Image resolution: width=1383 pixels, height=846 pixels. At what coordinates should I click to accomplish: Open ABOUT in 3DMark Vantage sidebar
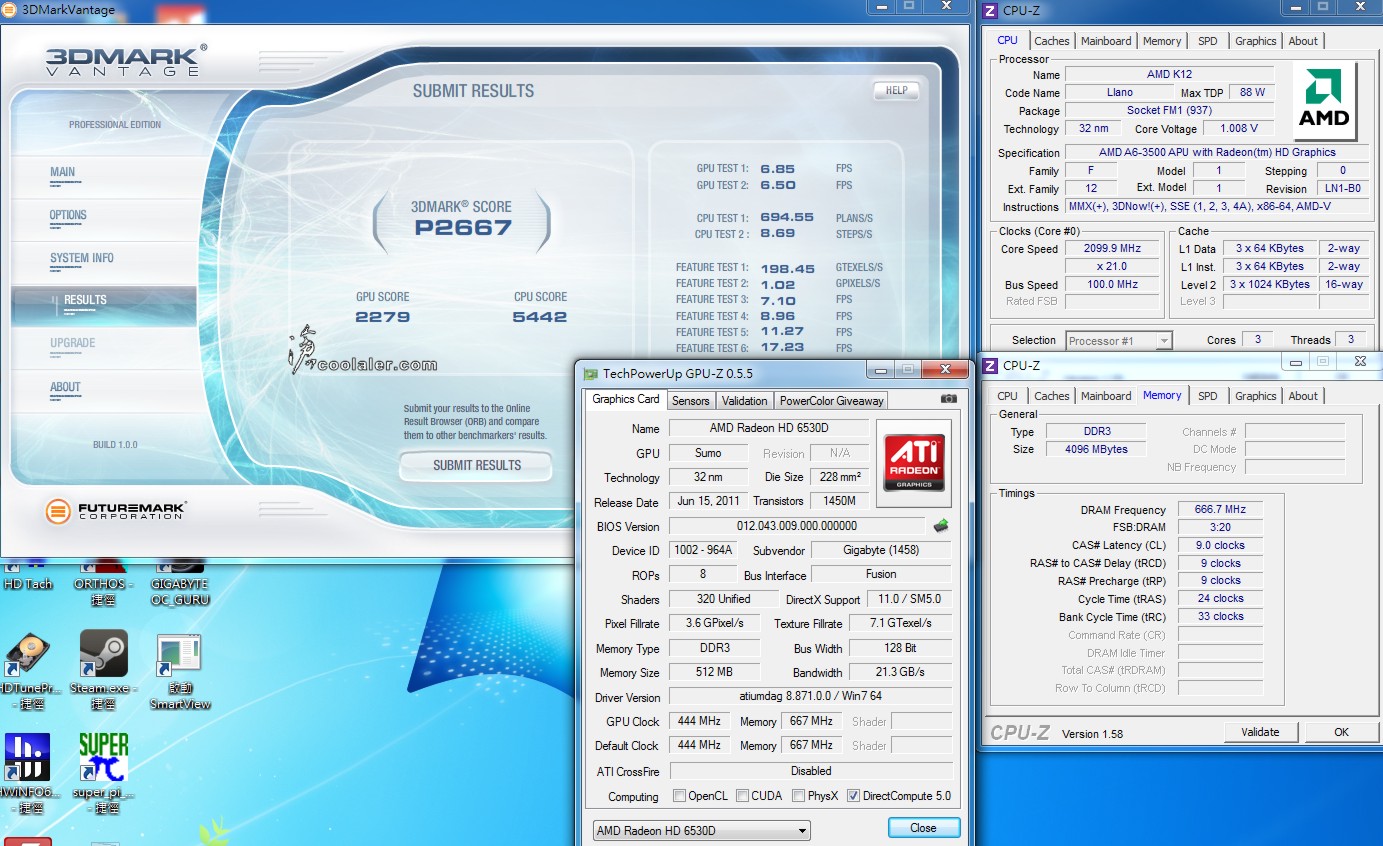point(104,391)
